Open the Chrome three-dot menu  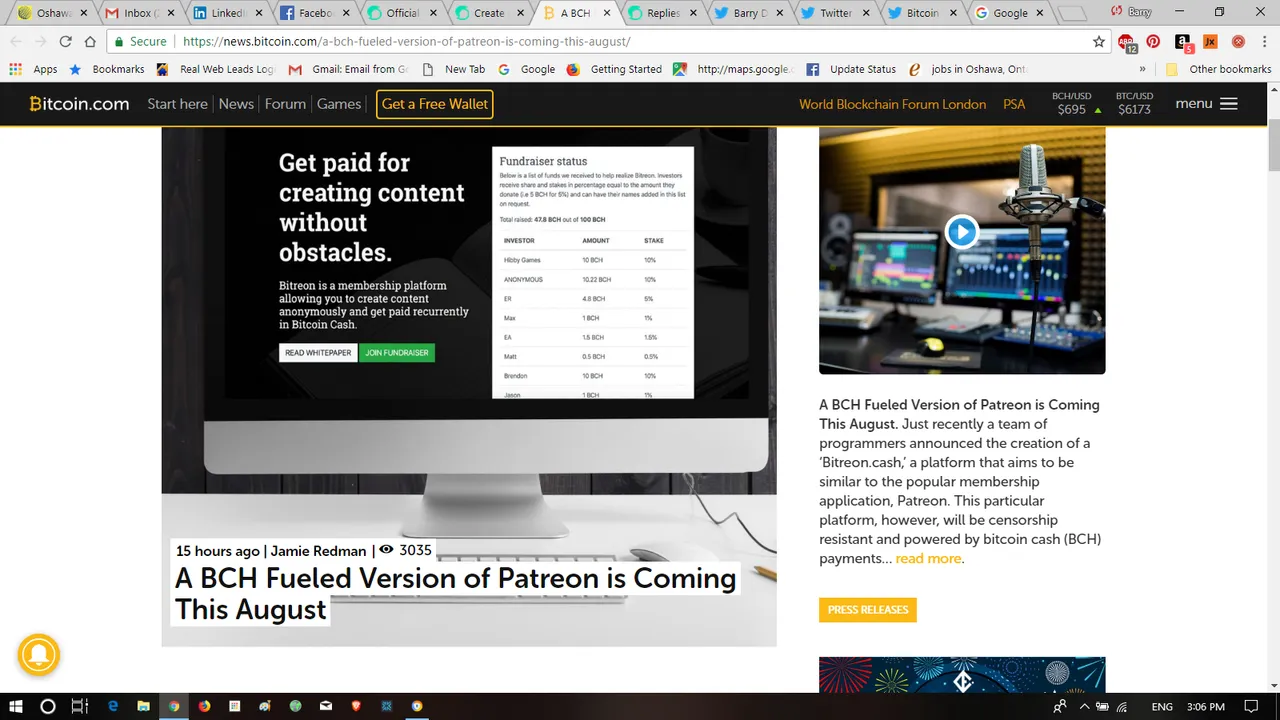[x=1263, y=42]
